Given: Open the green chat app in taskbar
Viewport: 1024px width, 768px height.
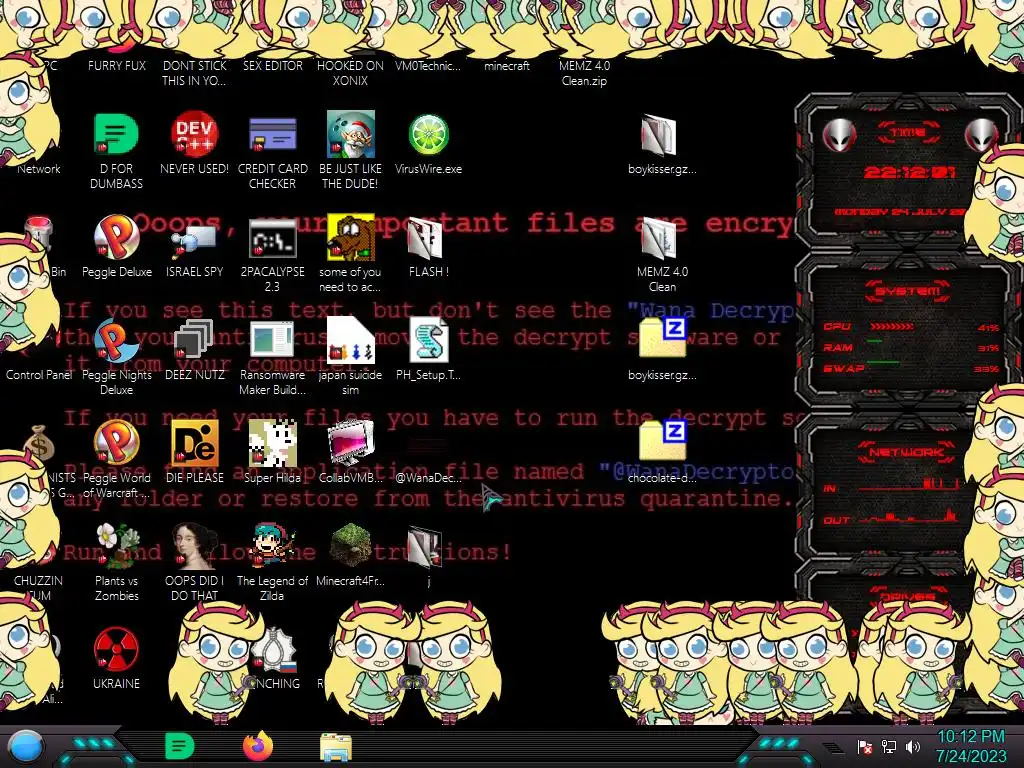Looking at the screenshot, I should [x=180, y=746].
